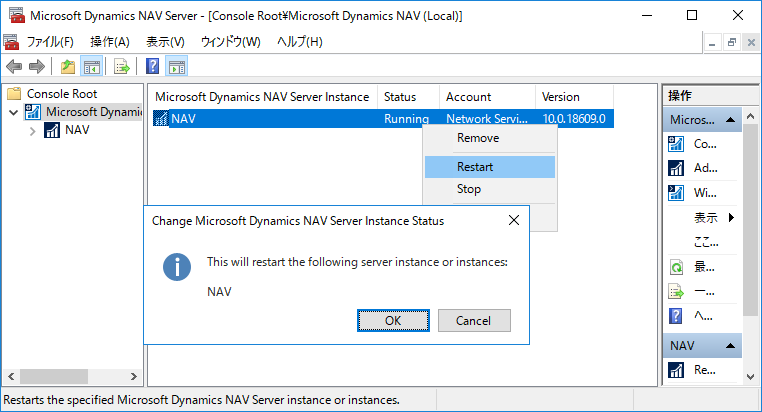Click the '一...' export action link
Image resolution: width=762 pixels, height=412 pixels.
click(704, 292)
